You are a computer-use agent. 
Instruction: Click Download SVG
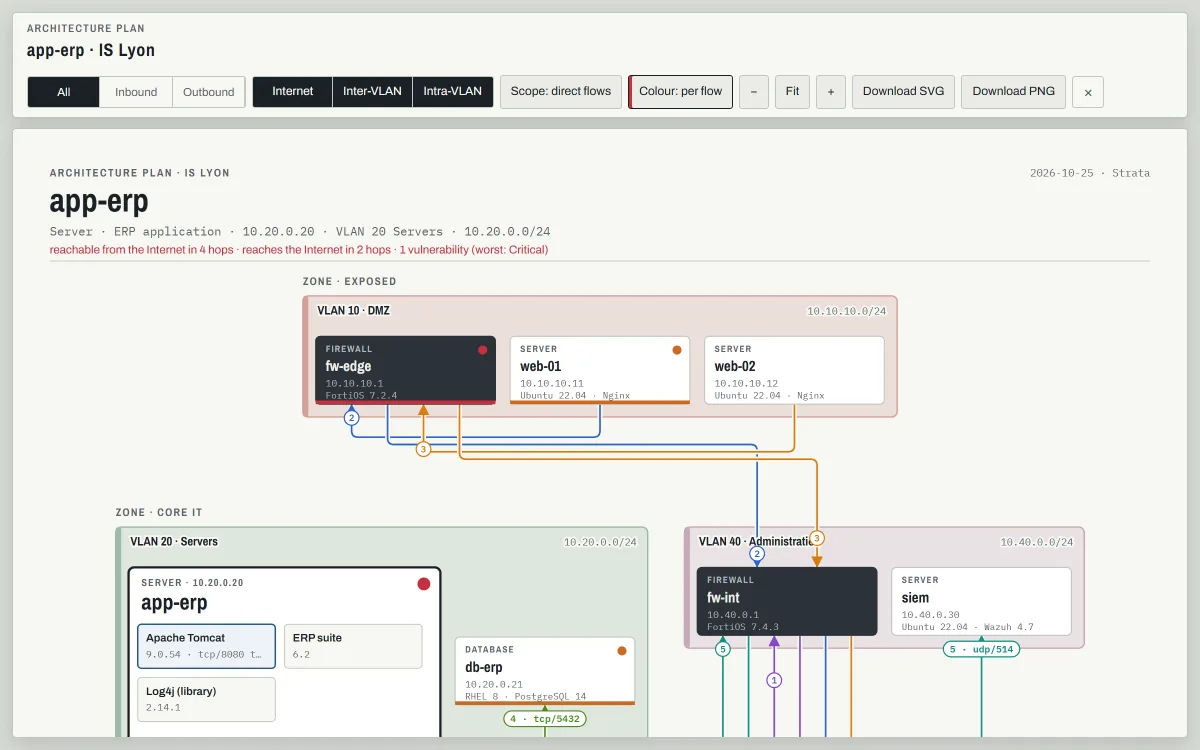pos(904,91)
